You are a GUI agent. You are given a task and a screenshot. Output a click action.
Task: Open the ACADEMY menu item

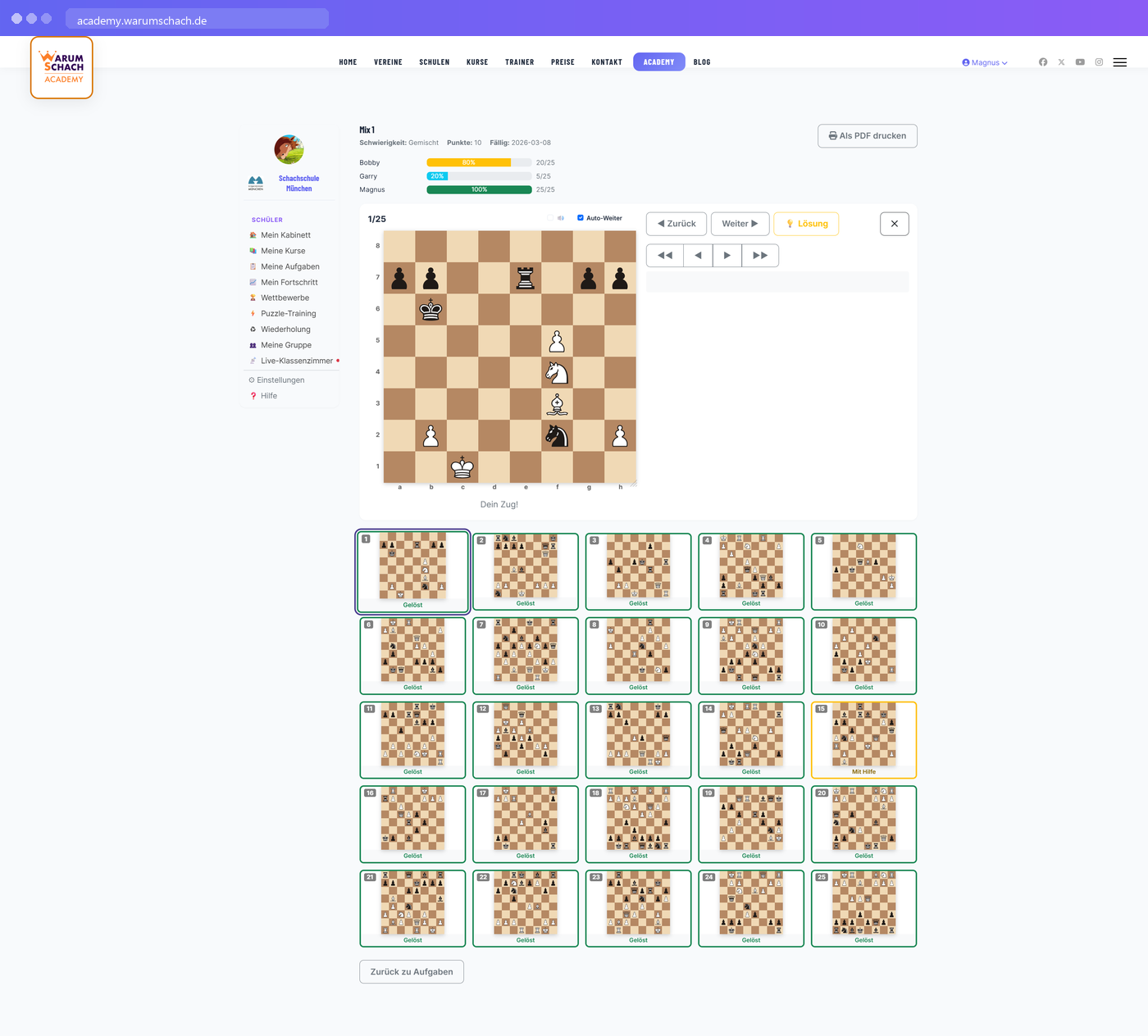tap(659, 62)
